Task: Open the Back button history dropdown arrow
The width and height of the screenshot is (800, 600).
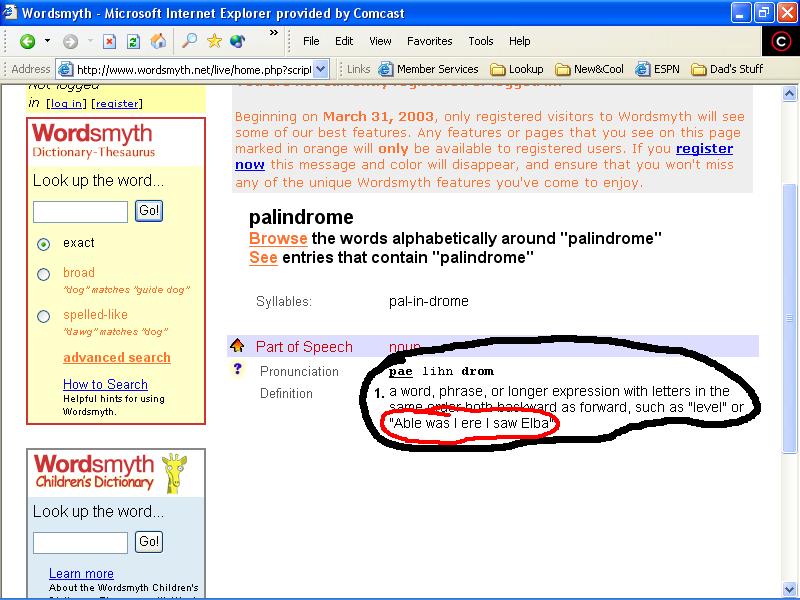Action: [x=47, y=41]
